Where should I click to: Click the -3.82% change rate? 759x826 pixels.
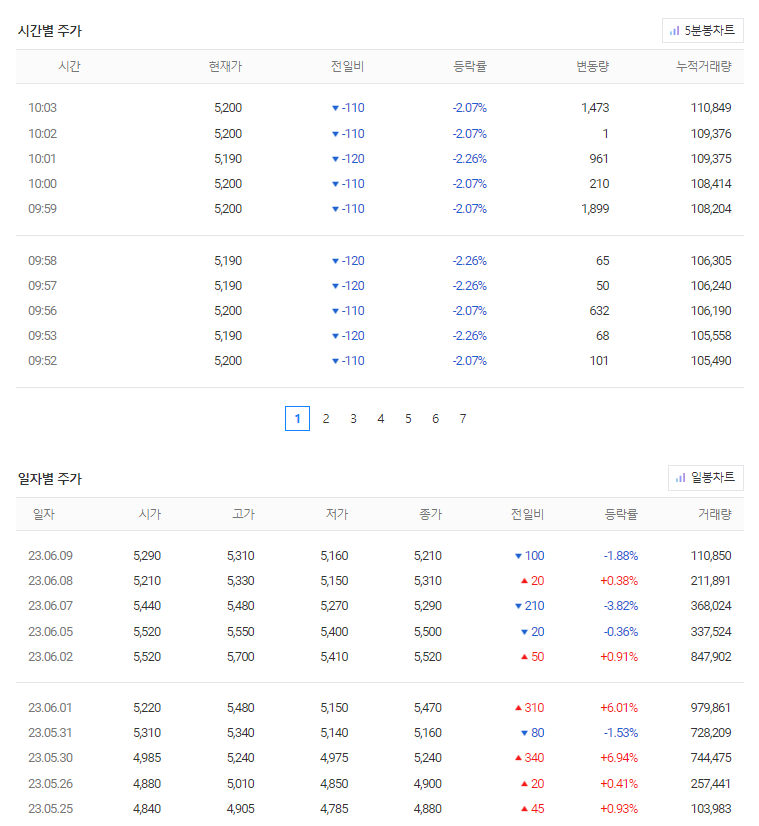(x=620, y=606)
